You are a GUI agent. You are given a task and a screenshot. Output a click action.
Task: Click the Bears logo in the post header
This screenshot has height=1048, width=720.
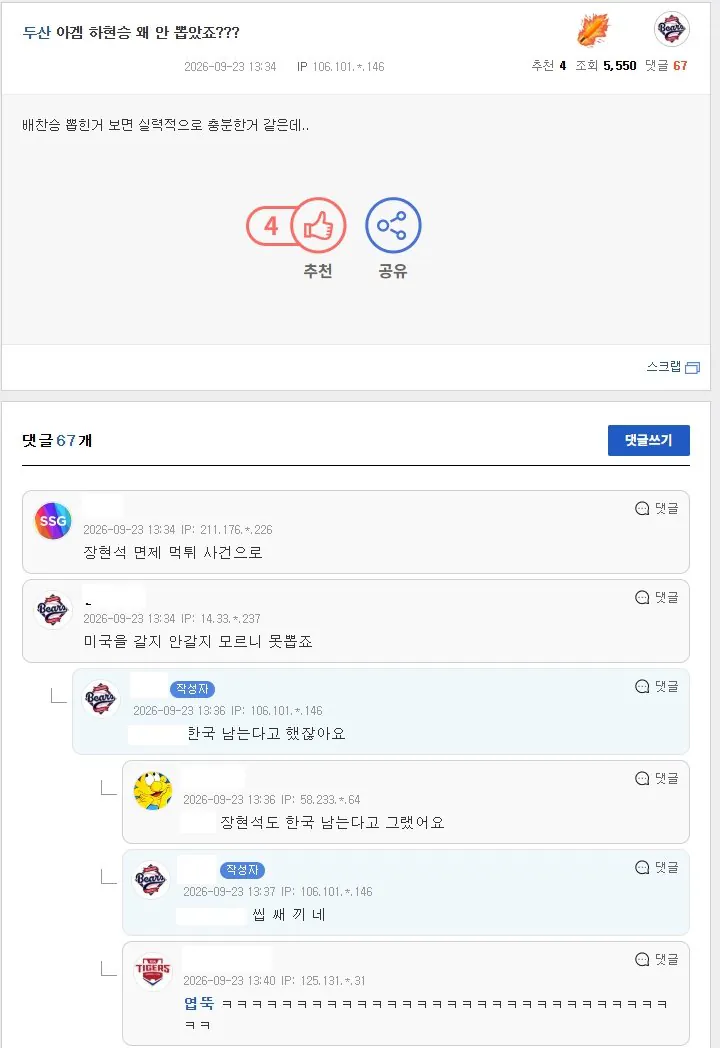pyautogui.click(x=671, y=29)
